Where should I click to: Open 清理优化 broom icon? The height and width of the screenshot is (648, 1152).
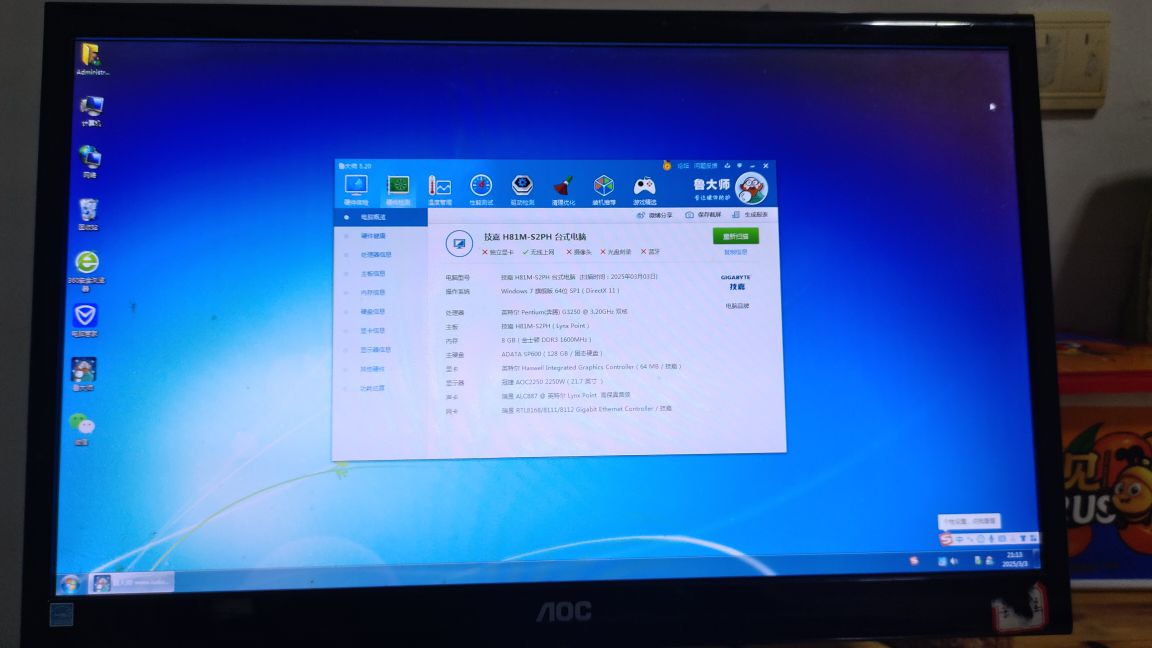pos(563,188)
